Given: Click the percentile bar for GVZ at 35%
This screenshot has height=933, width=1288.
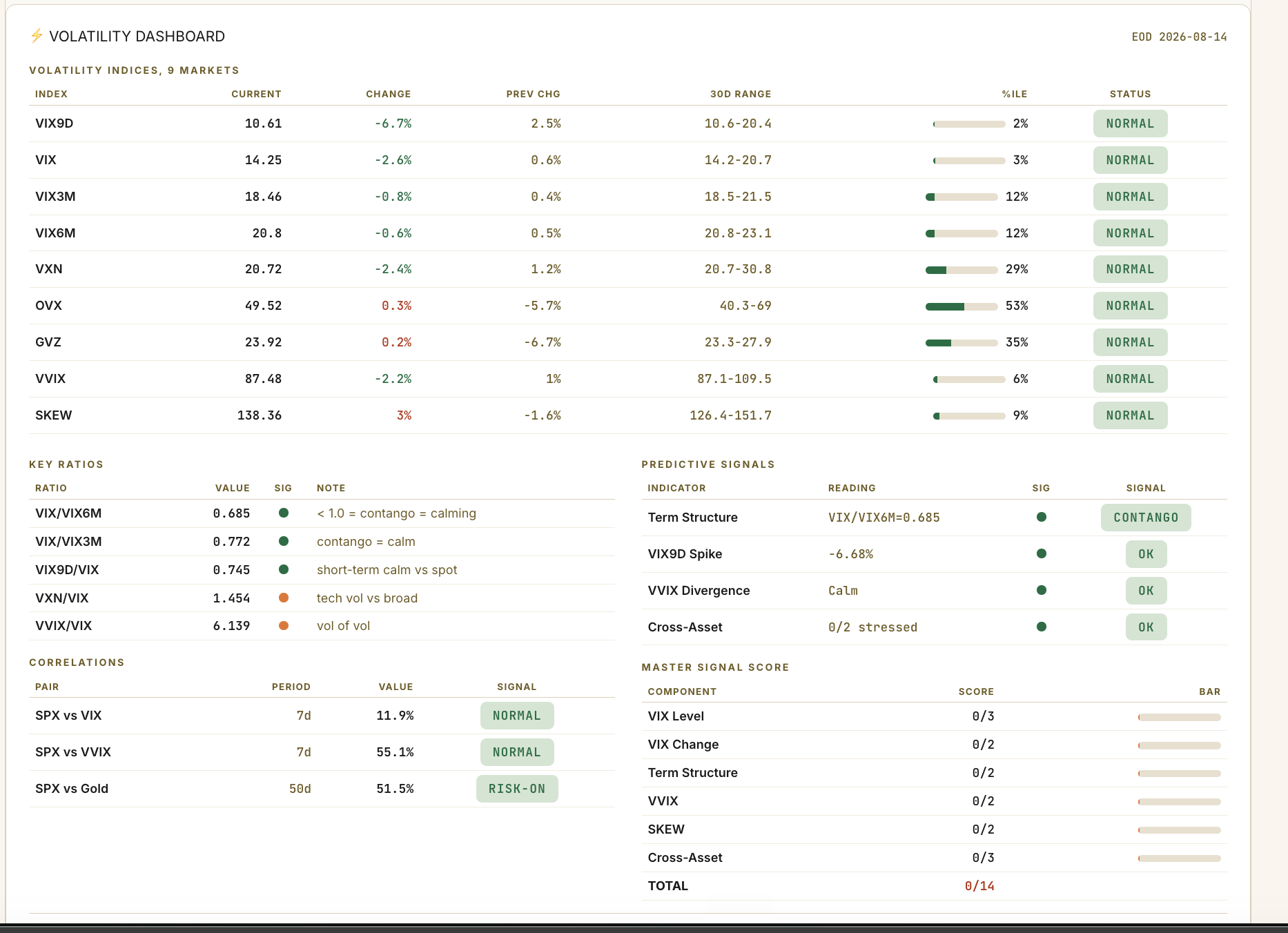Looking at the screenshot, I should point(962,343).
